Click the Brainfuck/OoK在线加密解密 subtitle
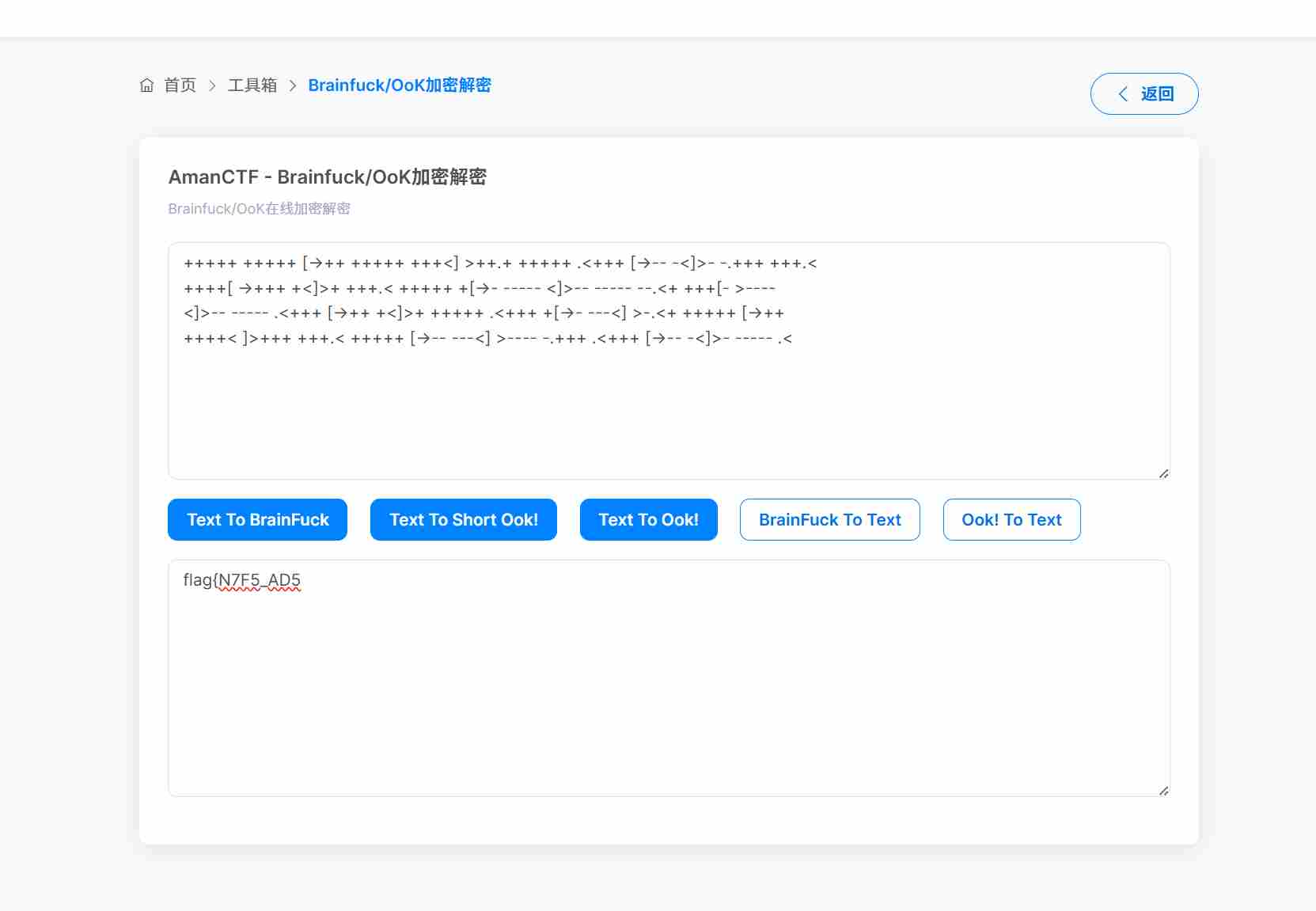This screenshot has height=911, width=1316. point(260,208)
